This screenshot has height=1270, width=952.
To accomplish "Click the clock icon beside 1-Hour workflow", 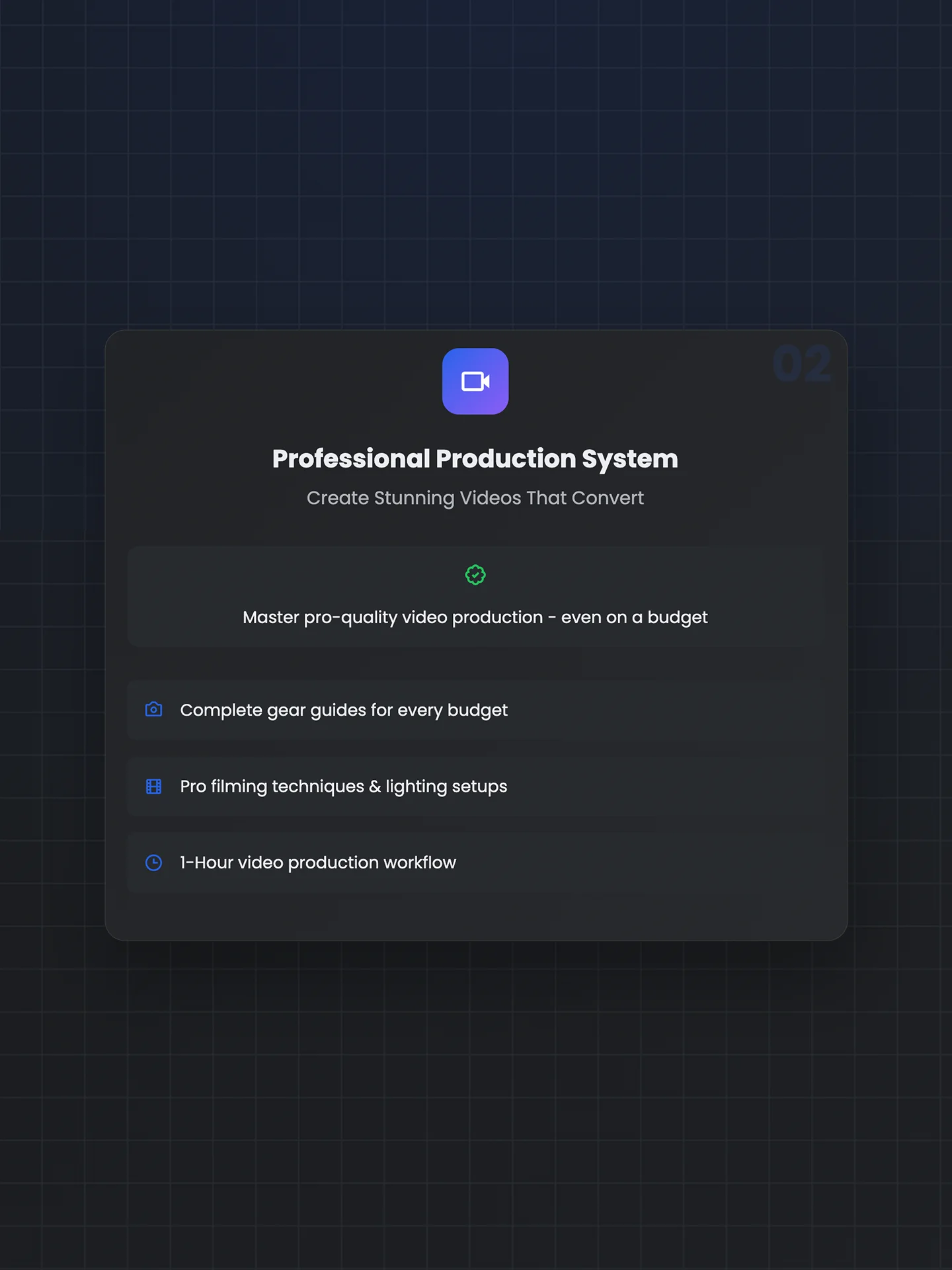I will 153,863.
